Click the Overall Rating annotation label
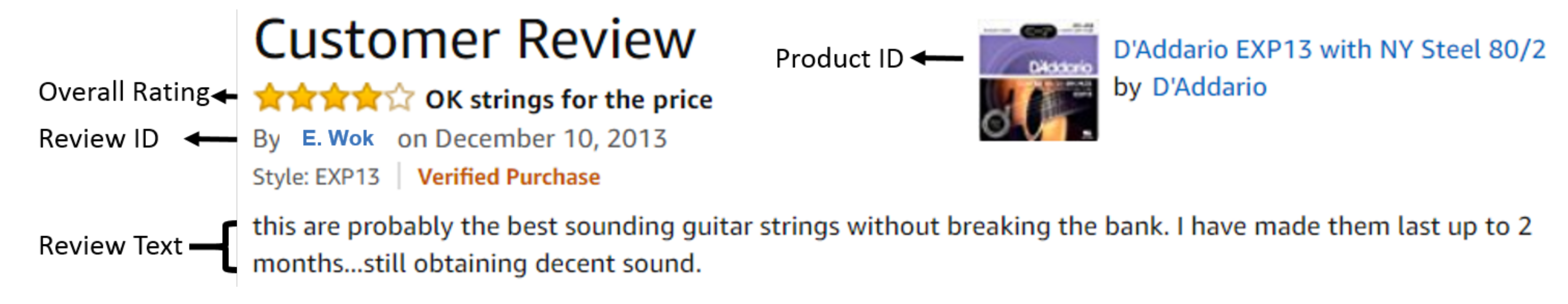 [124, 92]
